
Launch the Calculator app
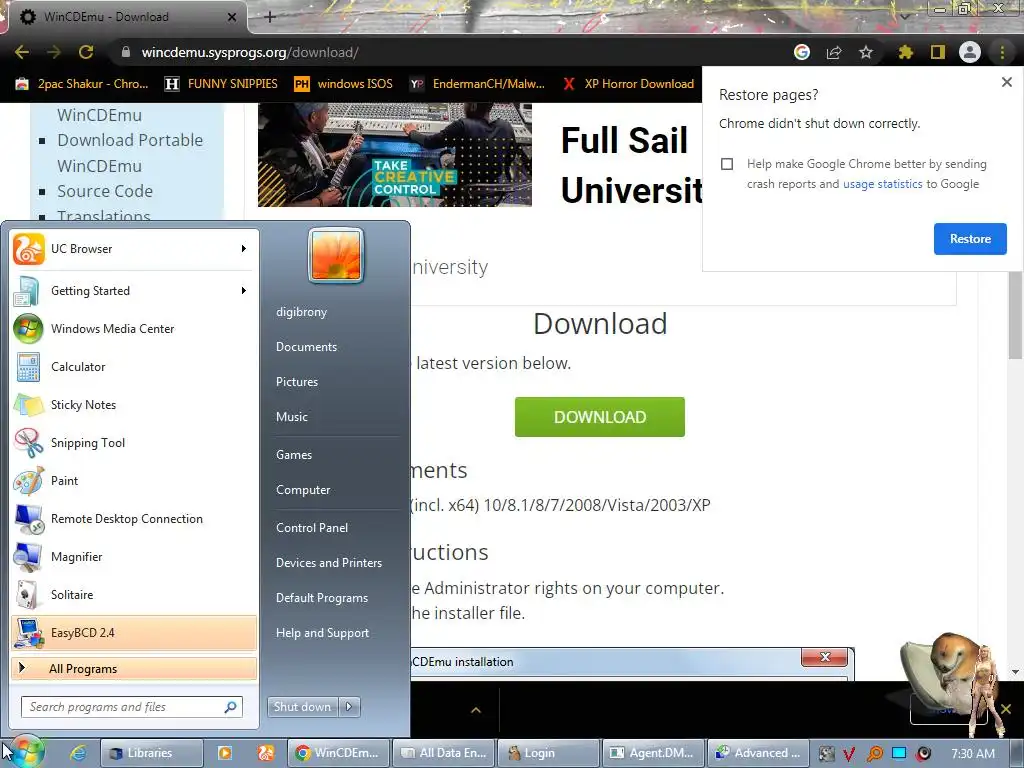click(134, 366)
